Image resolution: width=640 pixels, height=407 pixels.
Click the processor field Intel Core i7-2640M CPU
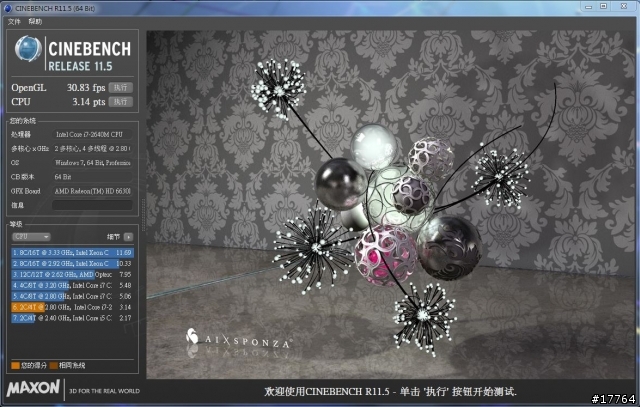(92, 134)
